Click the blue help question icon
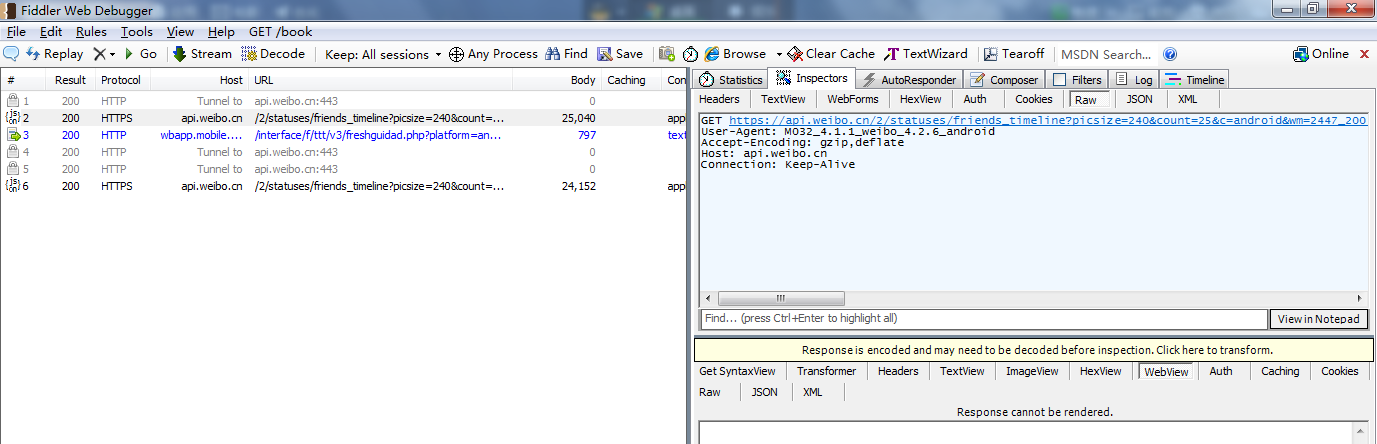Screen dimensions: 1377x444 tap(1170, 54)
